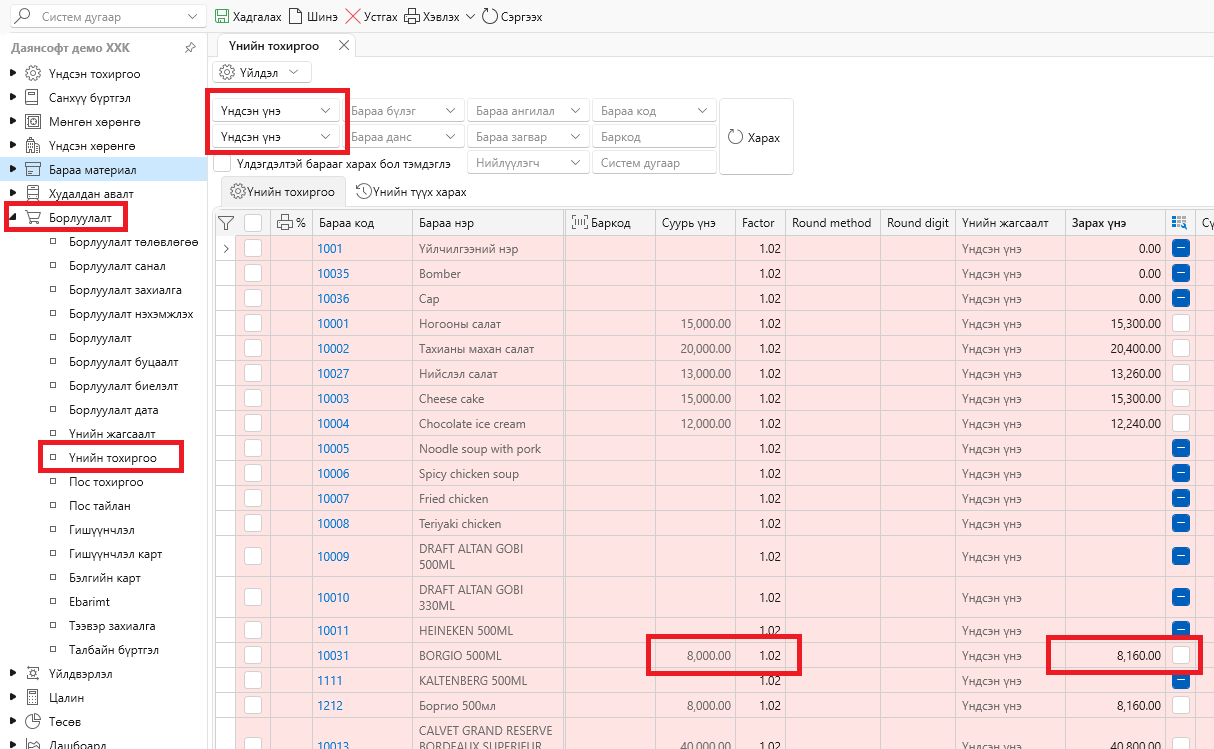This screenshot has width=1214, height=749.
Task: Click item code link 10031
Action: tap(333, 655)
